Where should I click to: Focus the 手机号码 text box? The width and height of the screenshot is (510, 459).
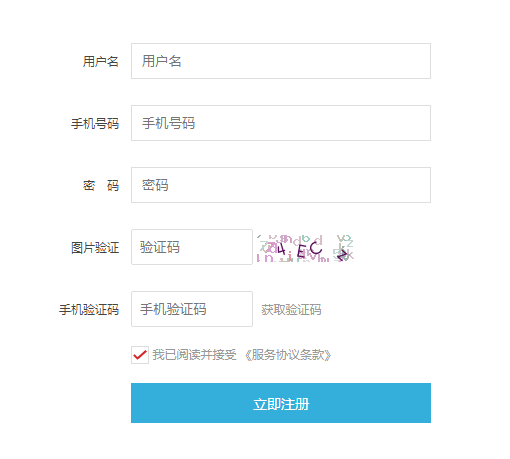281,123
